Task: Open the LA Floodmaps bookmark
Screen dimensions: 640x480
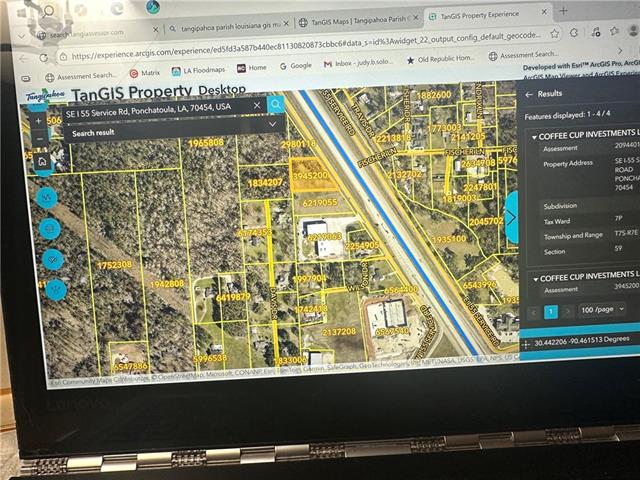Action: coord(198,71)
